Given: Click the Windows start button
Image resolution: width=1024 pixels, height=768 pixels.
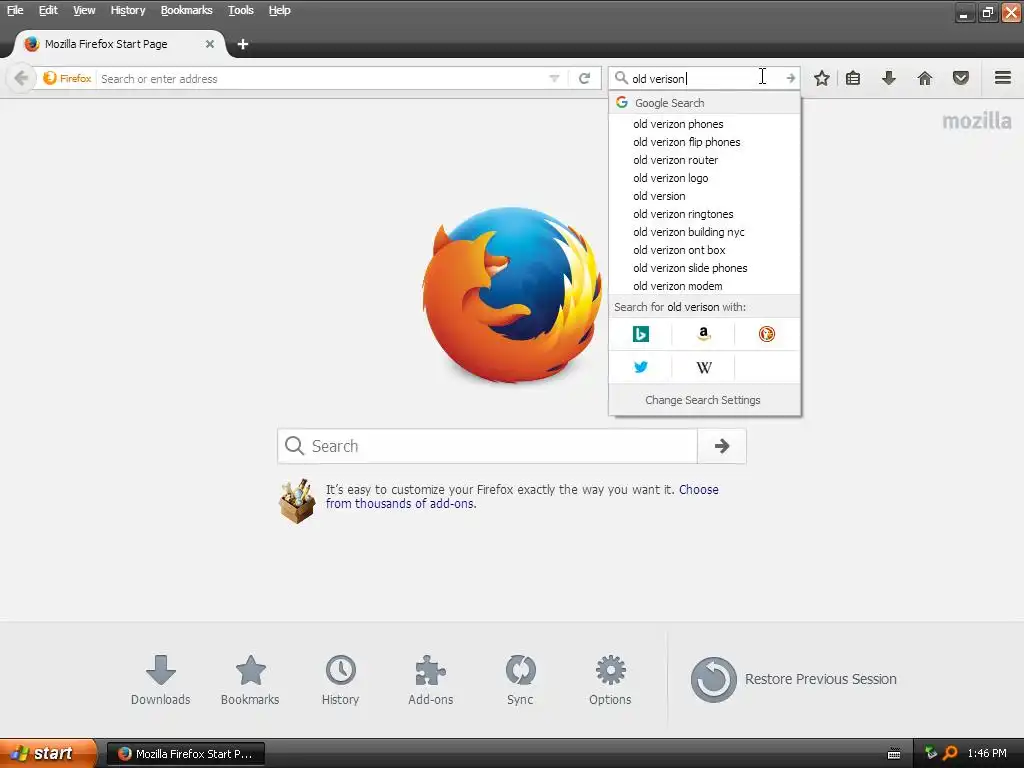Looking at the screenshot, I should point(48,753).
